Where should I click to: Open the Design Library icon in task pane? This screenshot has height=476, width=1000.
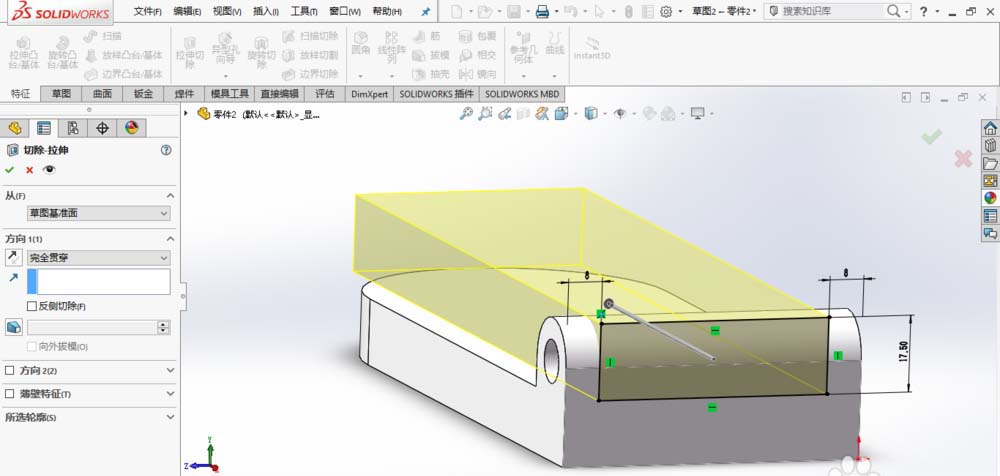coord(990,145)
